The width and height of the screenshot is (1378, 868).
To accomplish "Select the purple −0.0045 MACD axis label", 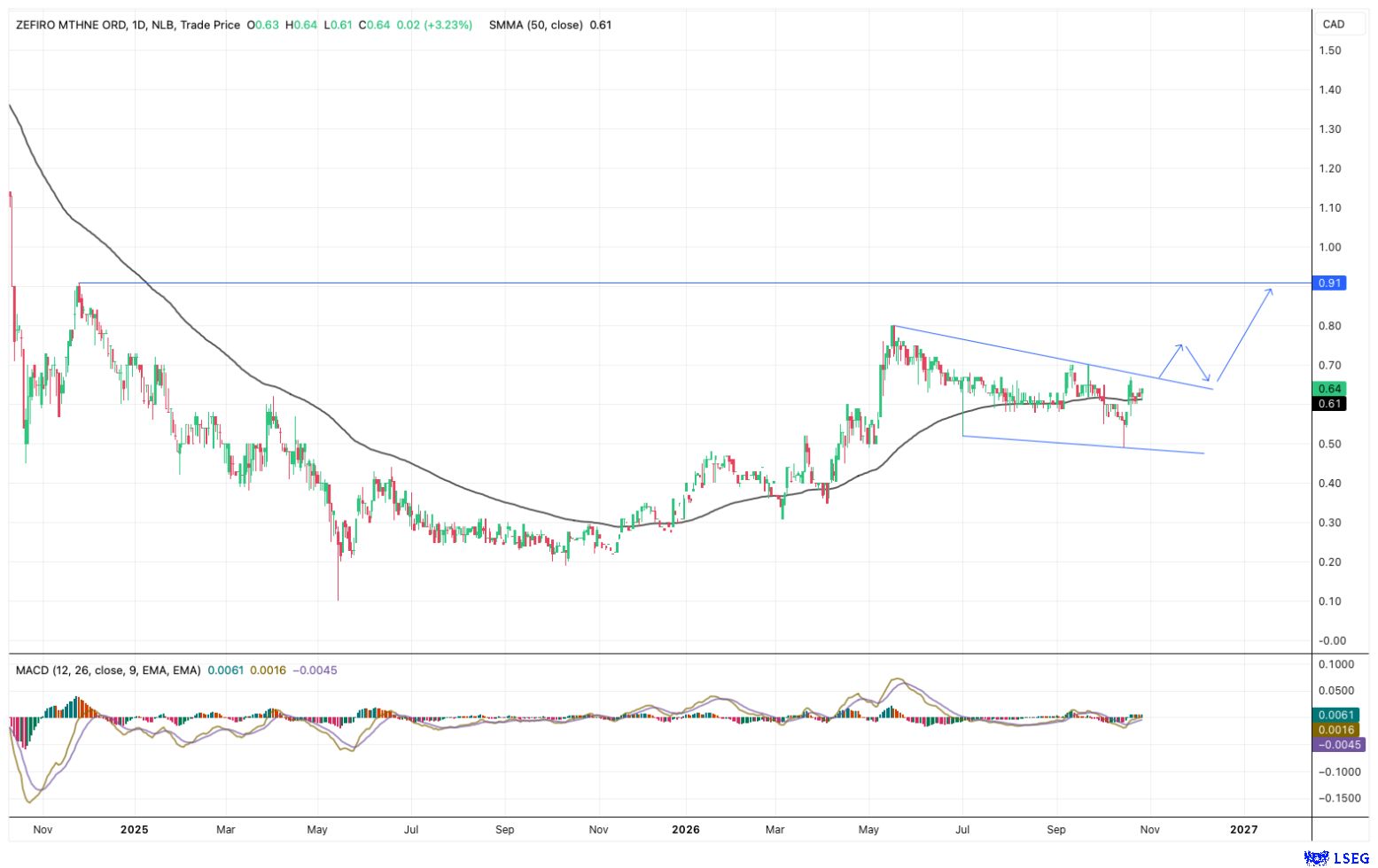I will 1338,745.
